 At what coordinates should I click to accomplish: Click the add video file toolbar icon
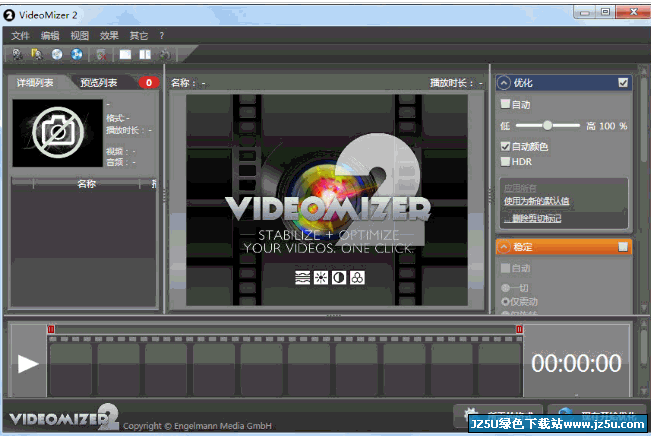(x=17, y=54)
